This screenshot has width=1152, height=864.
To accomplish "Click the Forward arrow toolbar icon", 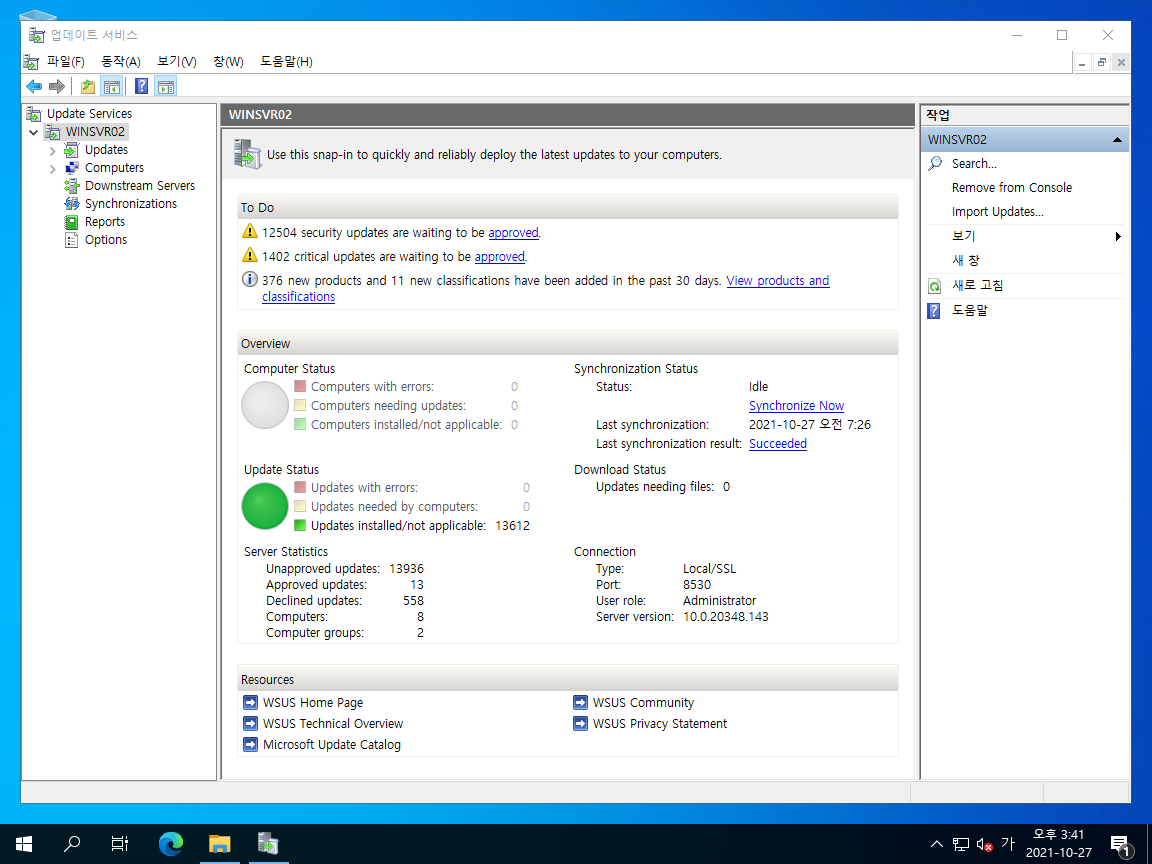I will coord(57,86).
